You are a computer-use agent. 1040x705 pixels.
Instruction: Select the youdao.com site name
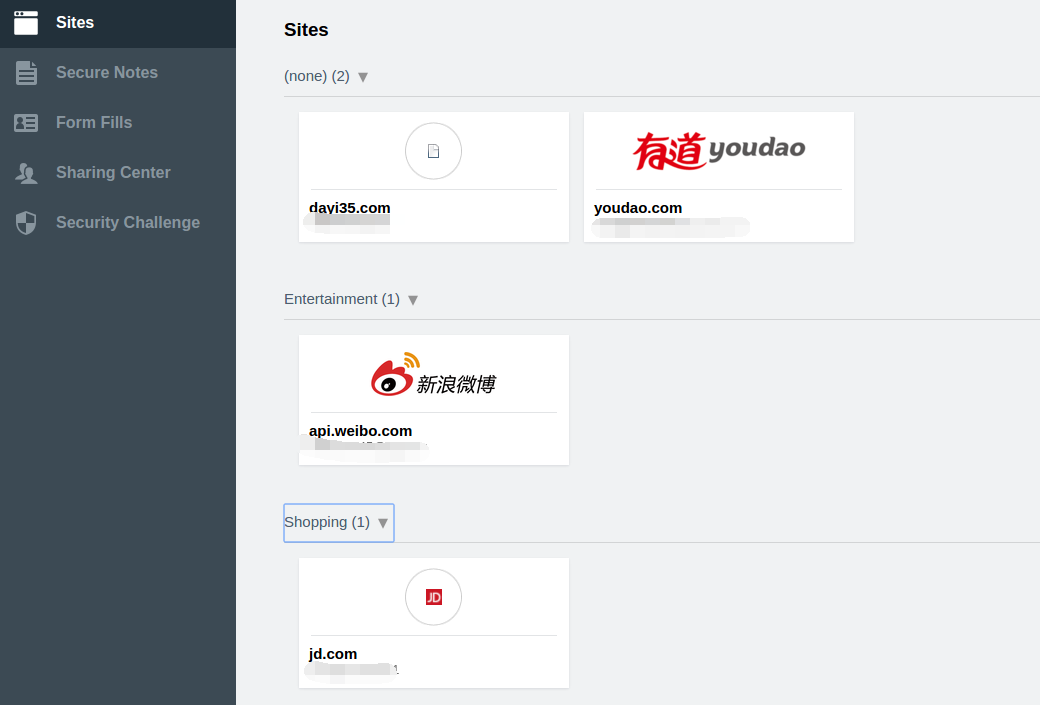click(x=638, y=208)
